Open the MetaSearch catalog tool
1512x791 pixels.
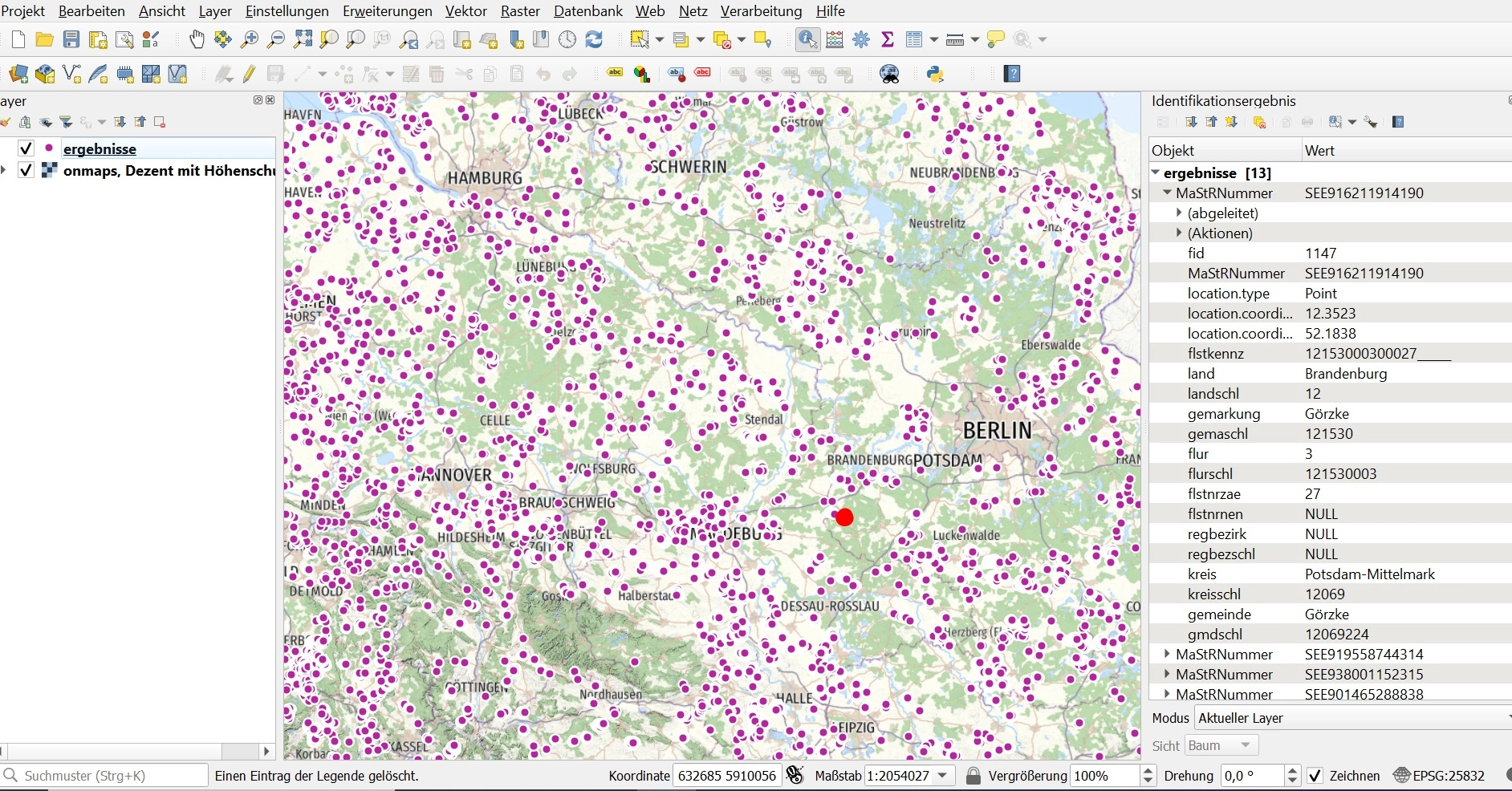889,74
